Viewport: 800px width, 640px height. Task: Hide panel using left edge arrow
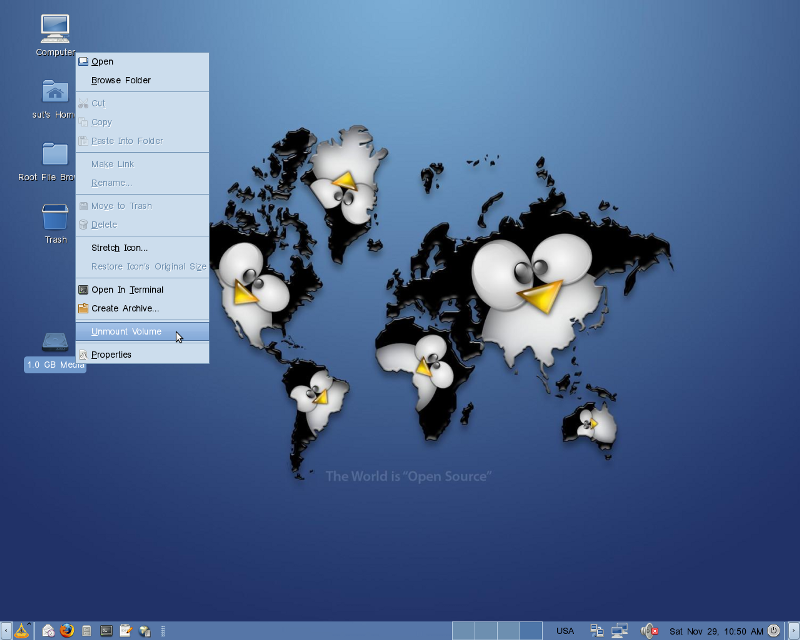(x=5, y=631)
